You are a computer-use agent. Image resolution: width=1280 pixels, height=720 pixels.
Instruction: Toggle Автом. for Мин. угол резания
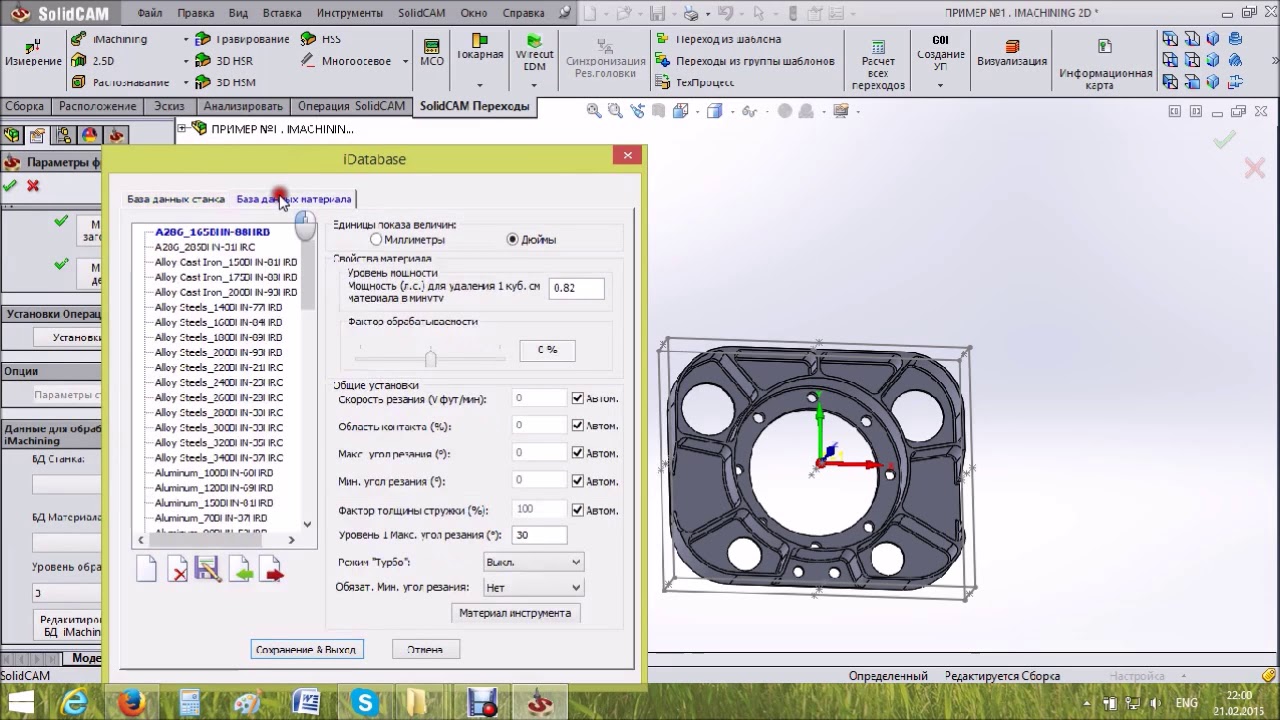tap(577, 481)
